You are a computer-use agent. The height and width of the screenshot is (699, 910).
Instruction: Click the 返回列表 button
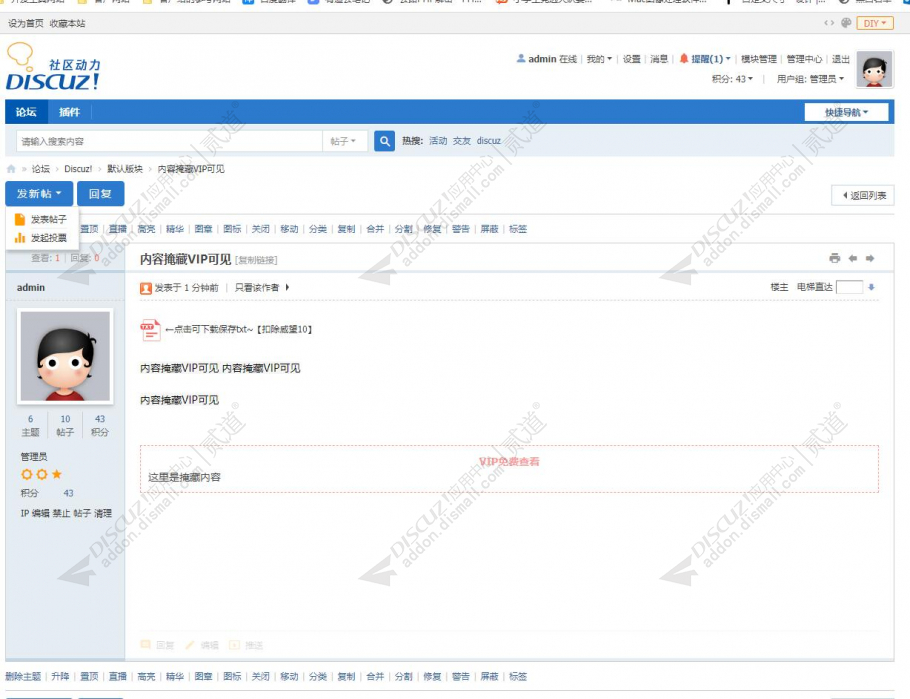(x=863, y=196)
